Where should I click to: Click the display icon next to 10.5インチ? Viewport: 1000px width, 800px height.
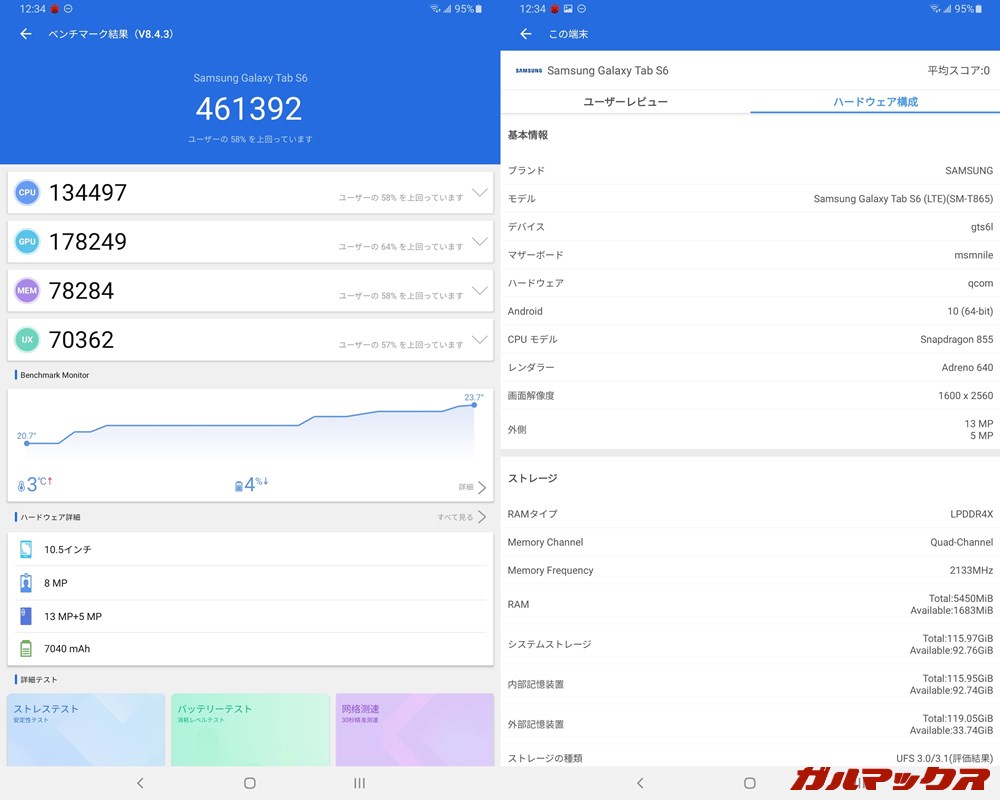(26, 549)
